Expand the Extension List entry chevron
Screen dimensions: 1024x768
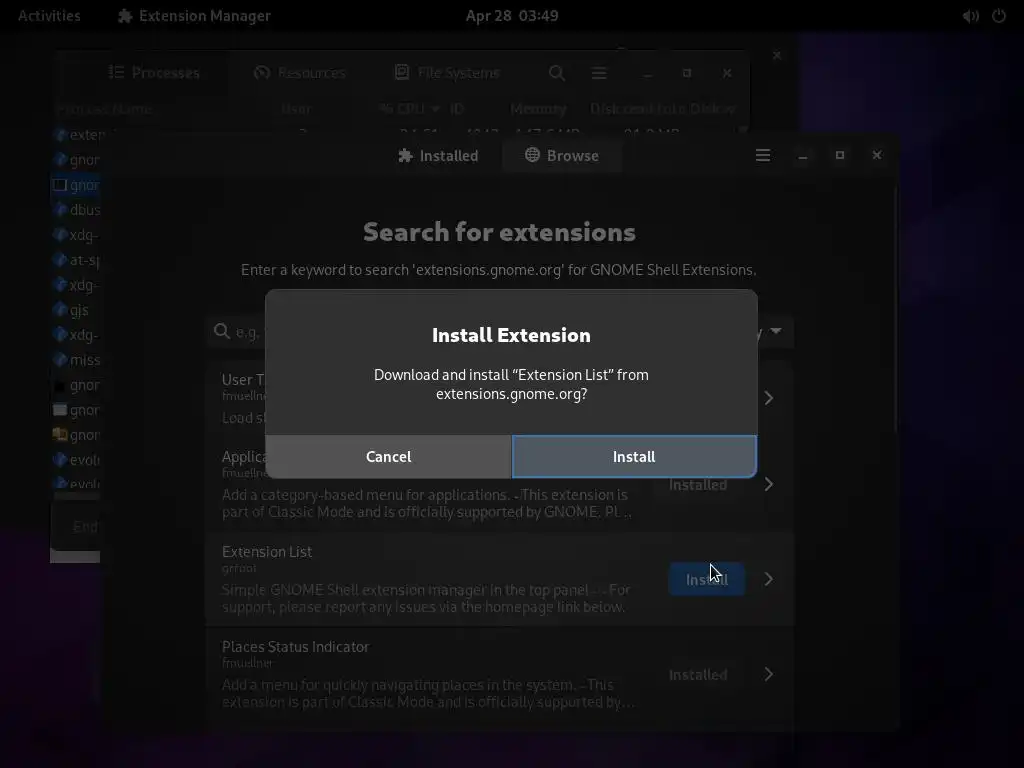pos(769,579)
